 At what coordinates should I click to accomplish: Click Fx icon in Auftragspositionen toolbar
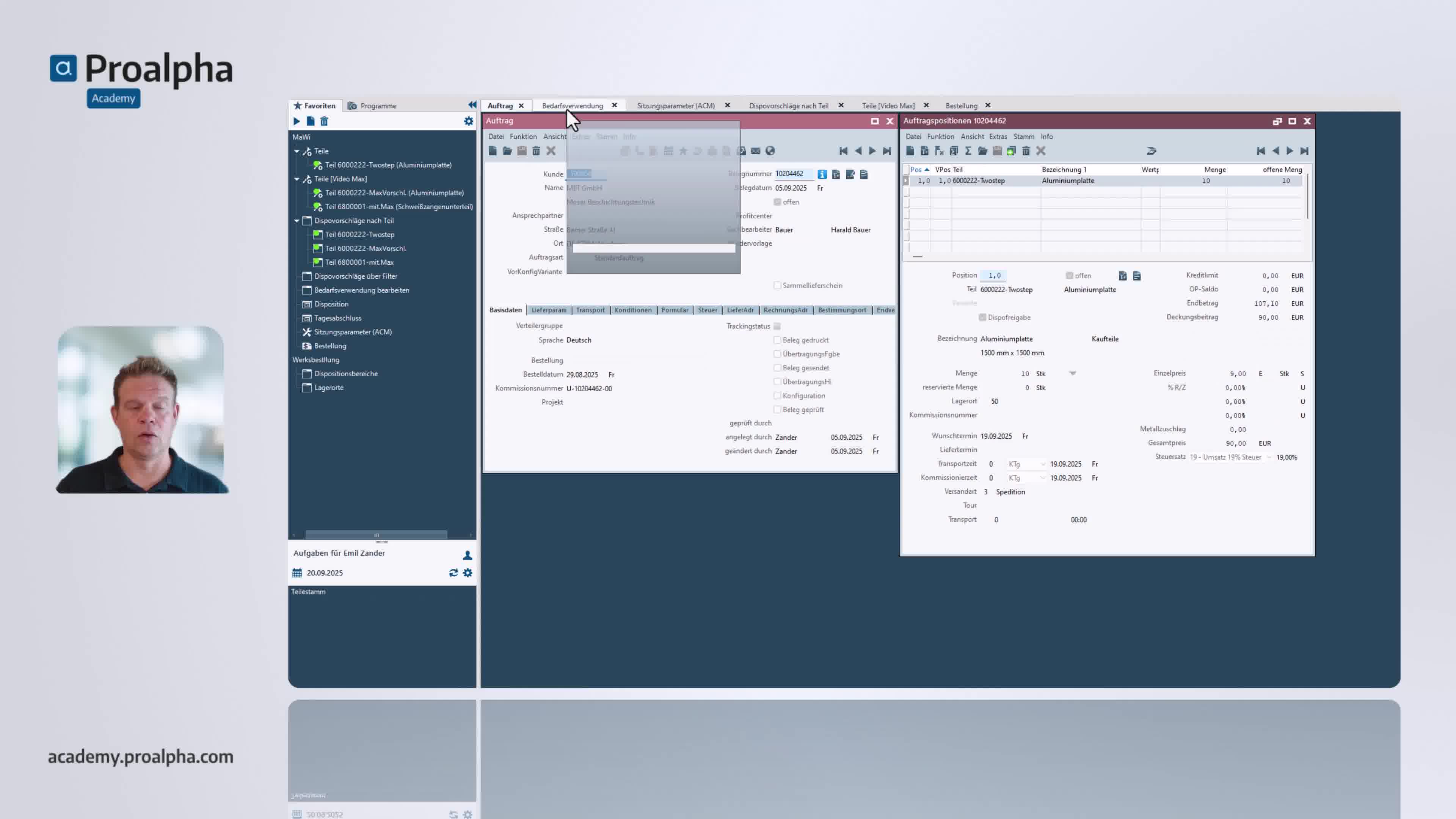pyautogui.click(x=939, y=151)
